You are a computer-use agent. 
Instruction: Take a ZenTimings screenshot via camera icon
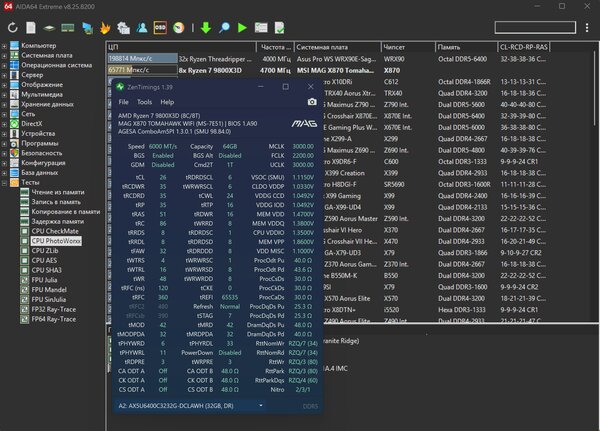pyautogui.click(x=312, y=102)
